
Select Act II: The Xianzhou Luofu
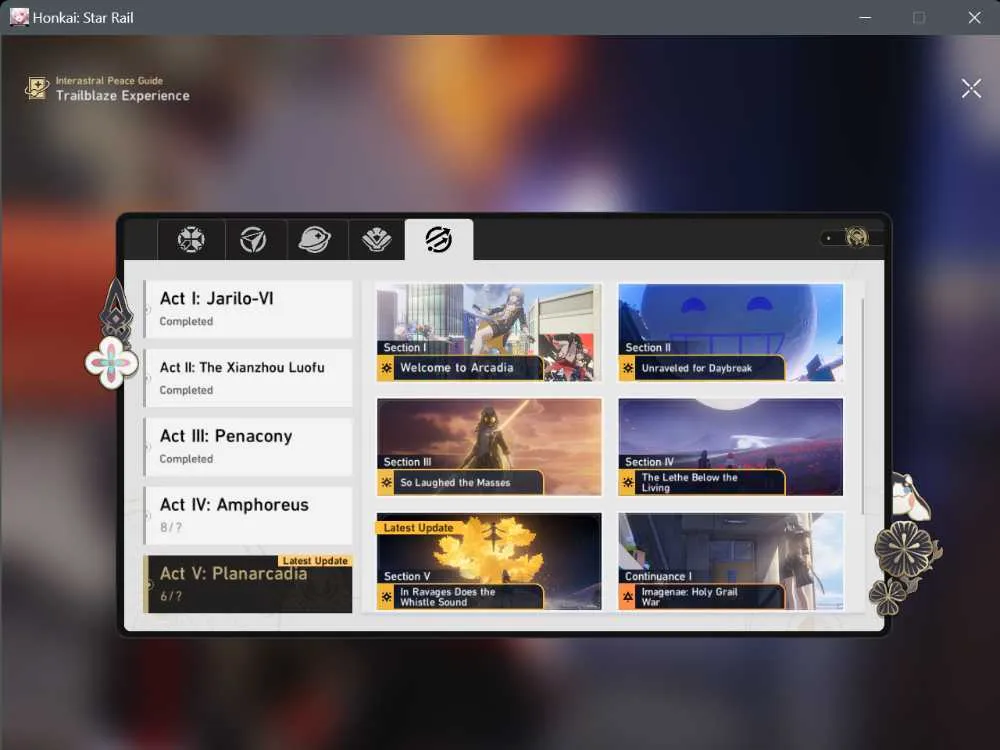[x=248, y=378]
